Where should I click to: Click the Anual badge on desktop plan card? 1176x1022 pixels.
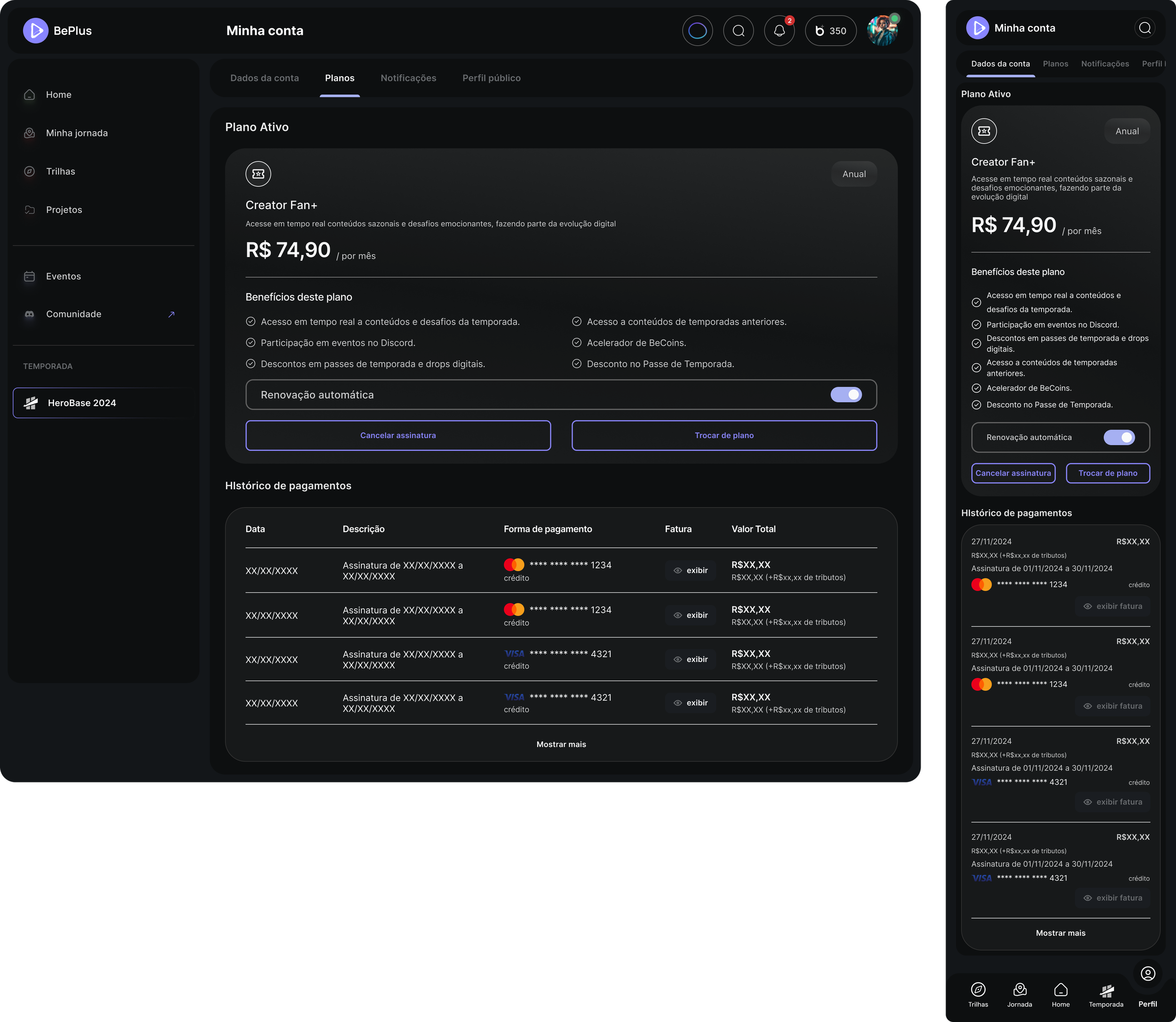854,174
